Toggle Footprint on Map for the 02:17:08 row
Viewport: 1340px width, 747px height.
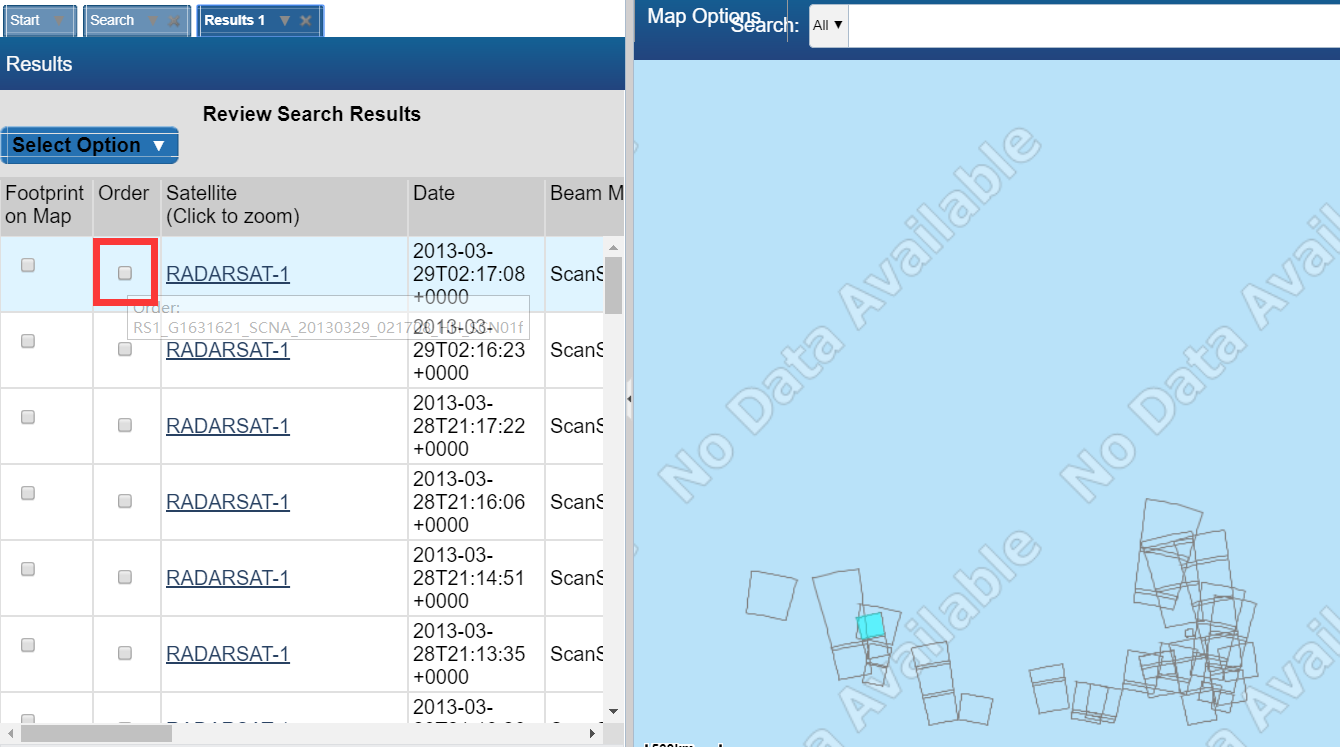28,265
